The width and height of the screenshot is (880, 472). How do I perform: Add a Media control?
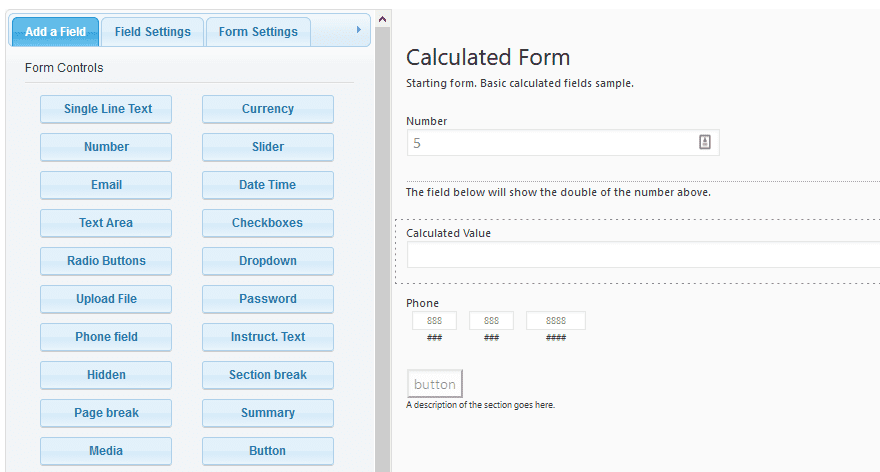[106, 451]
